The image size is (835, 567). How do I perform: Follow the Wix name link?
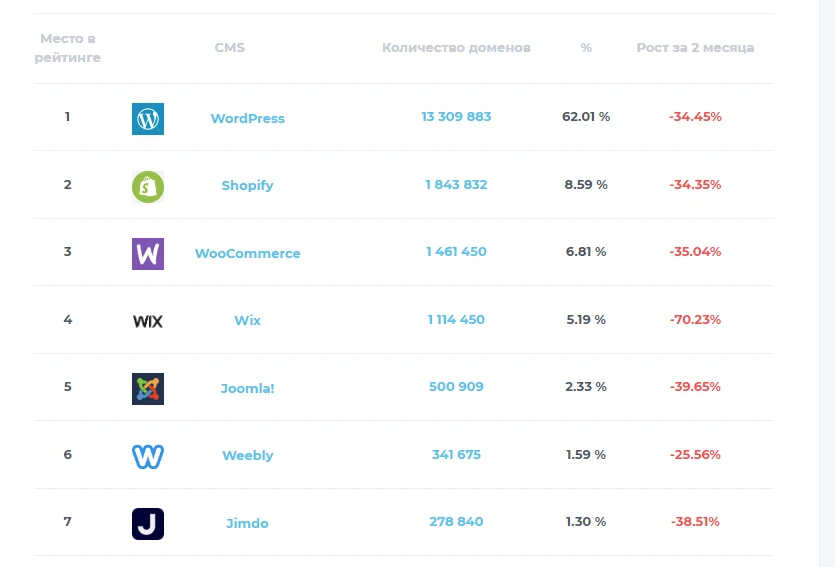tap(248, 321)
